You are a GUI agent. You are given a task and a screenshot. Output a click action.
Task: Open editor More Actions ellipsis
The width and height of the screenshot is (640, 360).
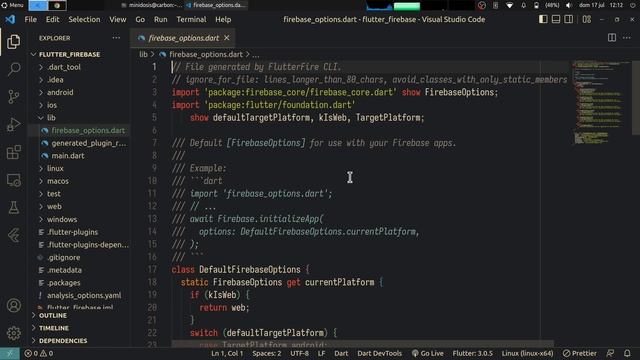tap(627, 38)
